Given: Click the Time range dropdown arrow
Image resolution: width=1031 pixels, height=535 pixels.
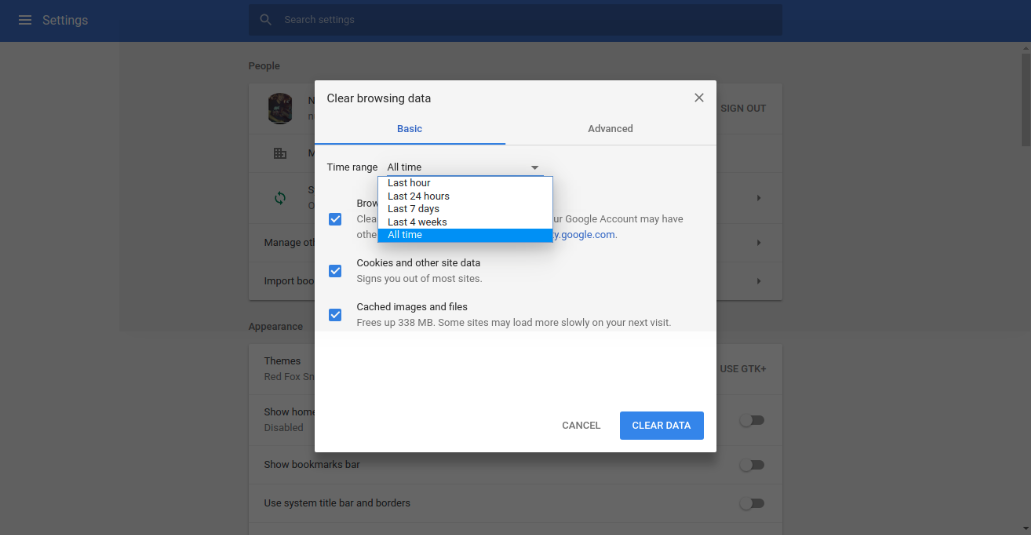Looking at the screenshot, I should point(535,168).
